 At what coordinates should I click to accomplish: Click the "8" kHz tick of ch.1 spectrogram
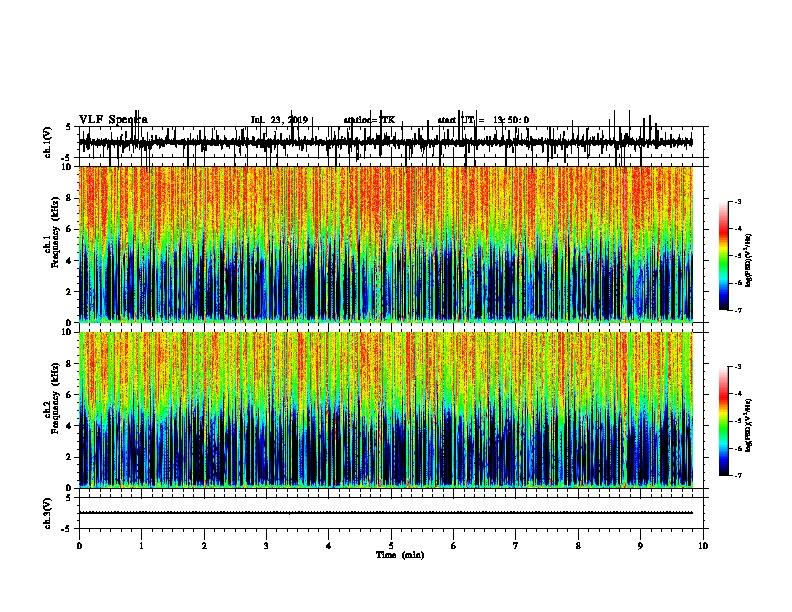click(x=70, y=198)
